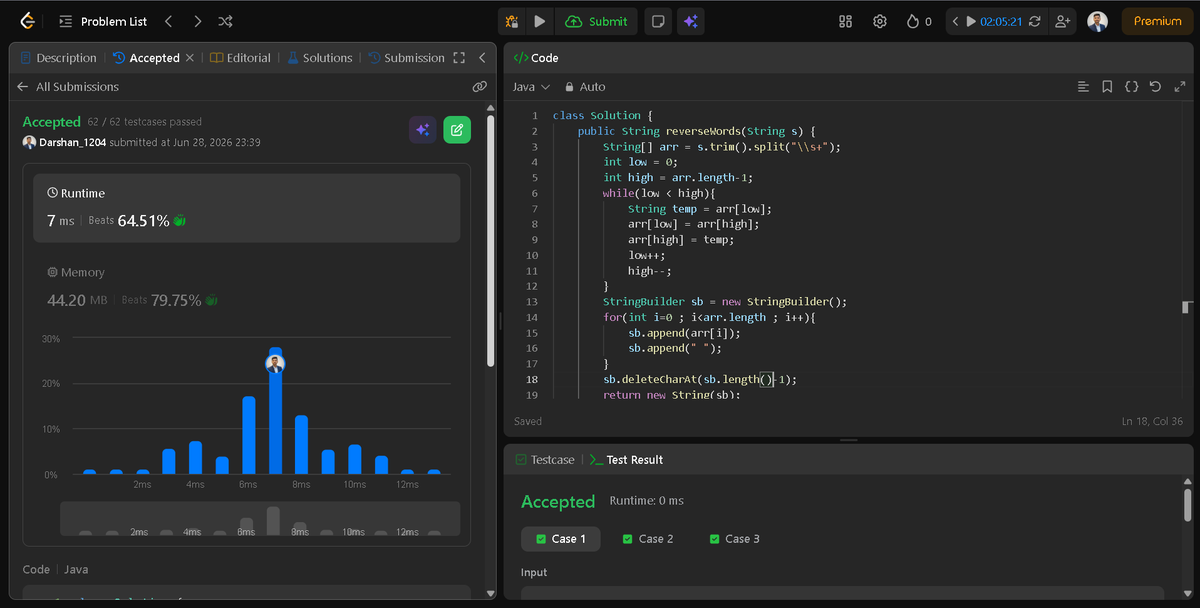1200x608 pixels.
Task: Select the Case 2 result
Action: (x=648, y=539)
